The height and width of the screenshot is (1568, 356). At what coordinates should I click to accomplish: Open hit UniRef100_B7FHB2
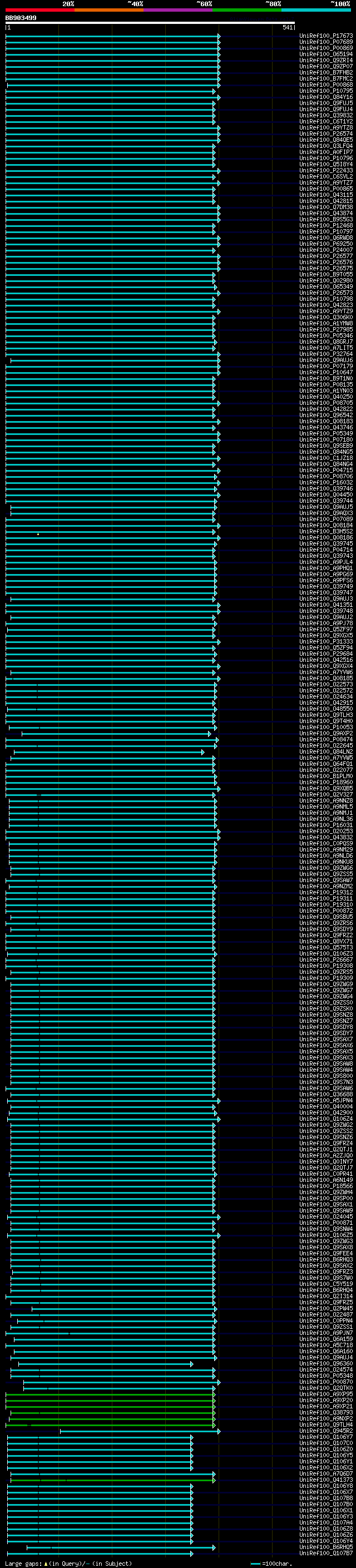click(x=326, y=72)
